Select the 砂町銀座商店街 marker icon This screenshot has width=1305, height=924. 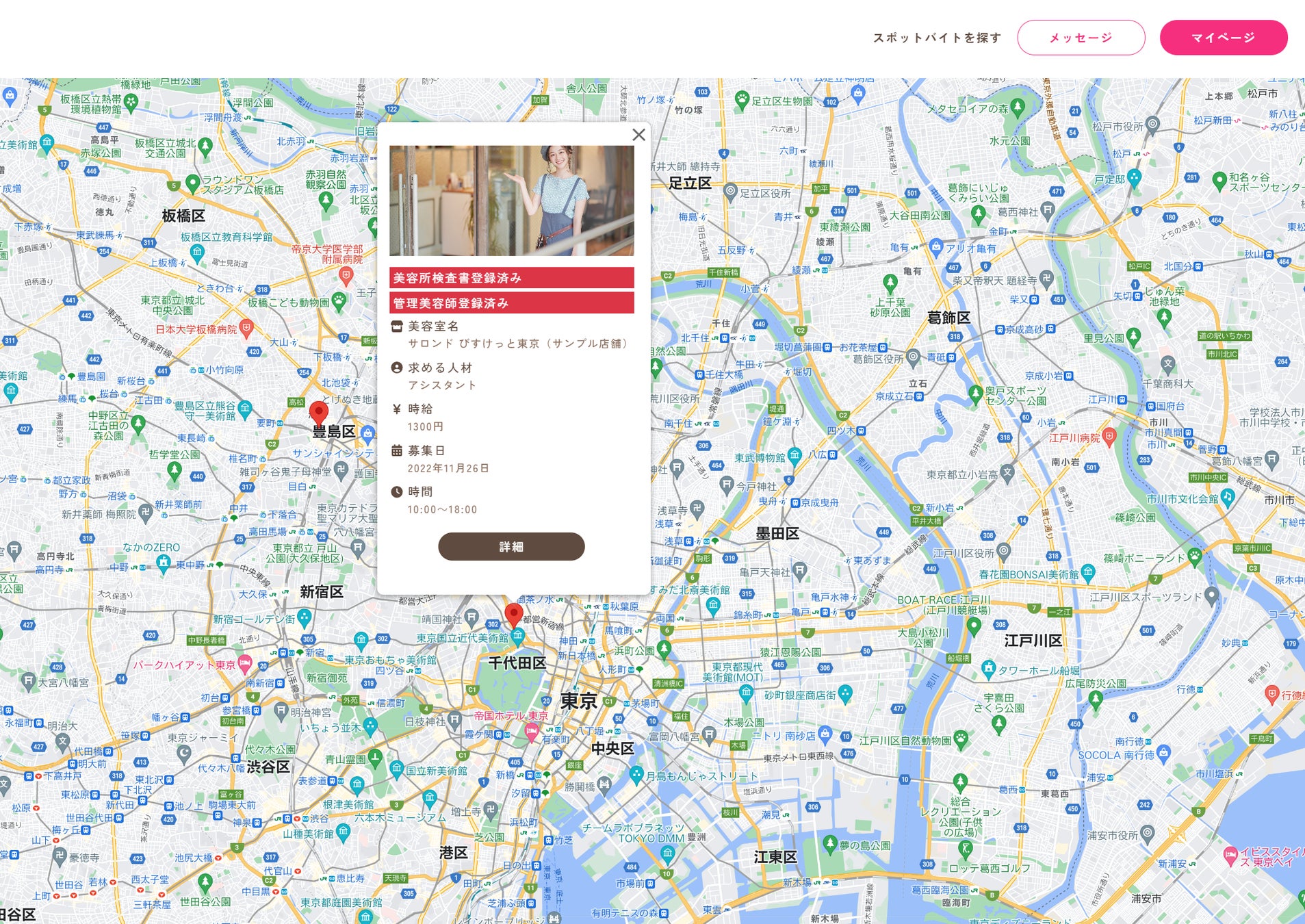tap(845, 695)
